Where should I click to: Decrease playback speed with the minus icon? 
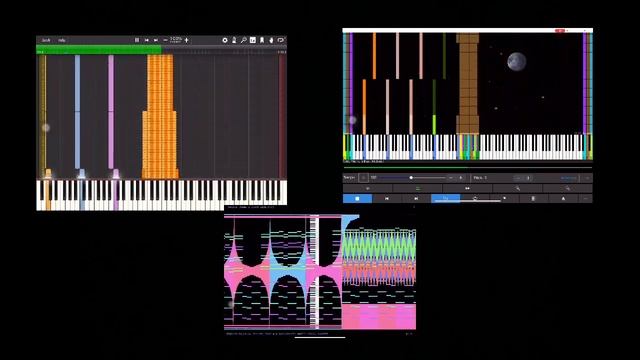pos(165,40)
